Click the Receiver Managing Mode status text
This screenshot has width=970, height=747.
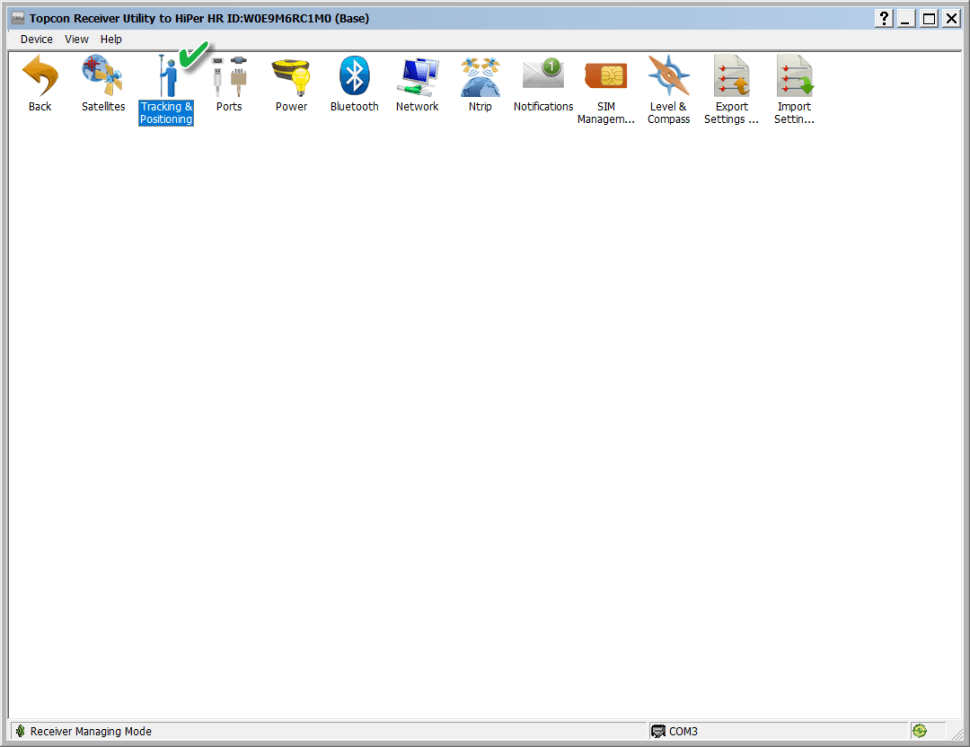point(91,732)
